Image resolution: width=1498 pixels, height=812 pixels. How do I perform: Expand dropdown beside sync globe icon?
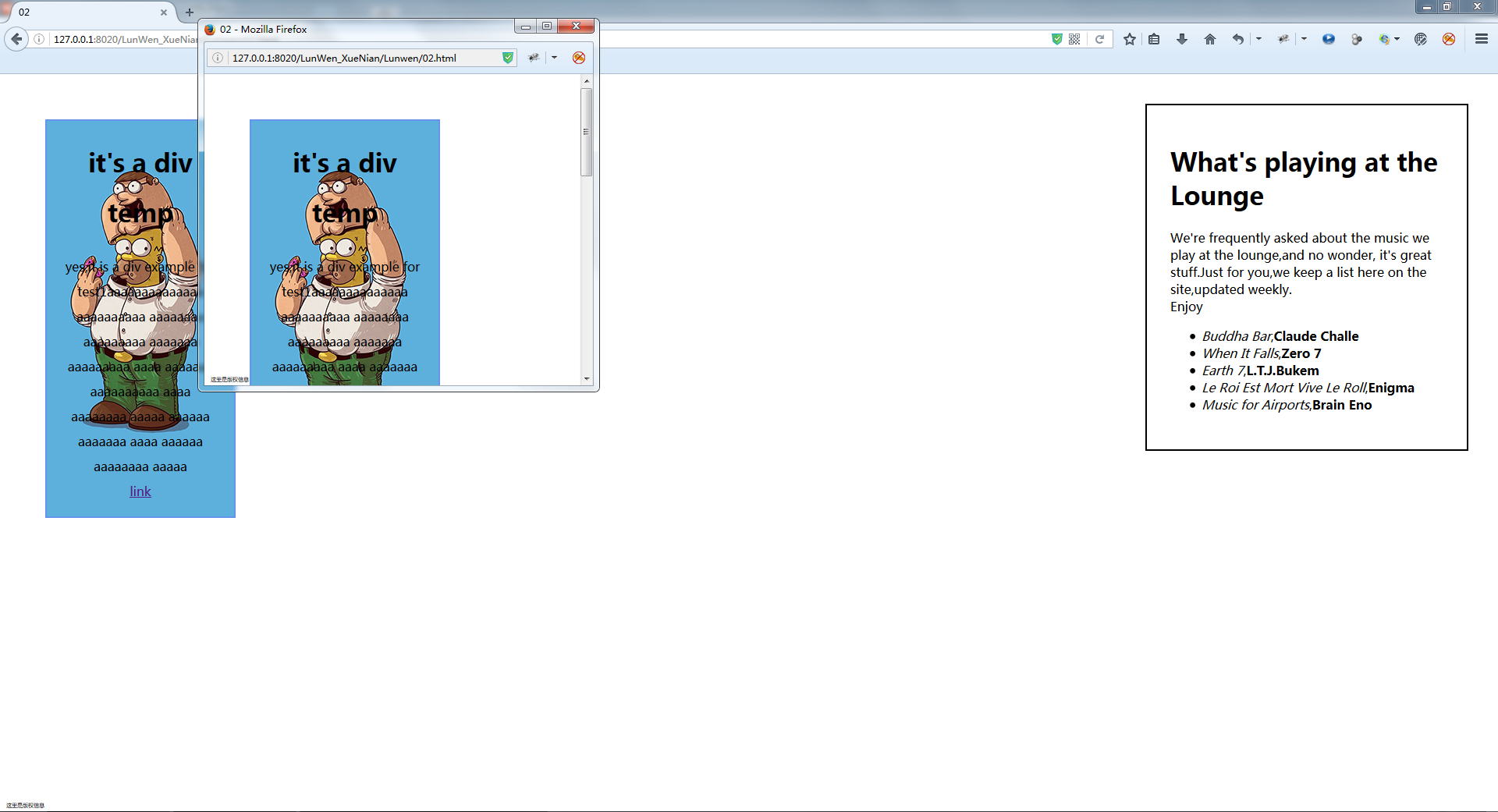1397,39
